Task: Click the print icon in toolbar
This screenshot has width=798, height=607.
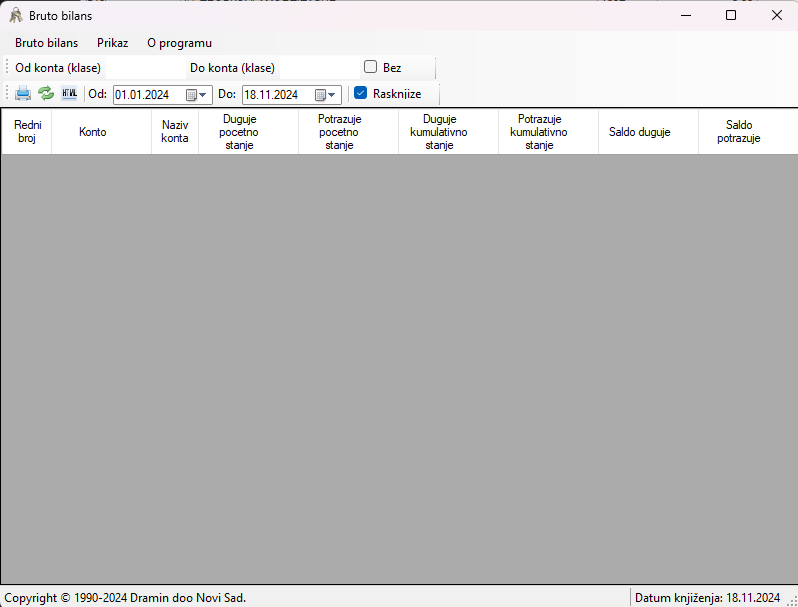Action: click(23, 94)
